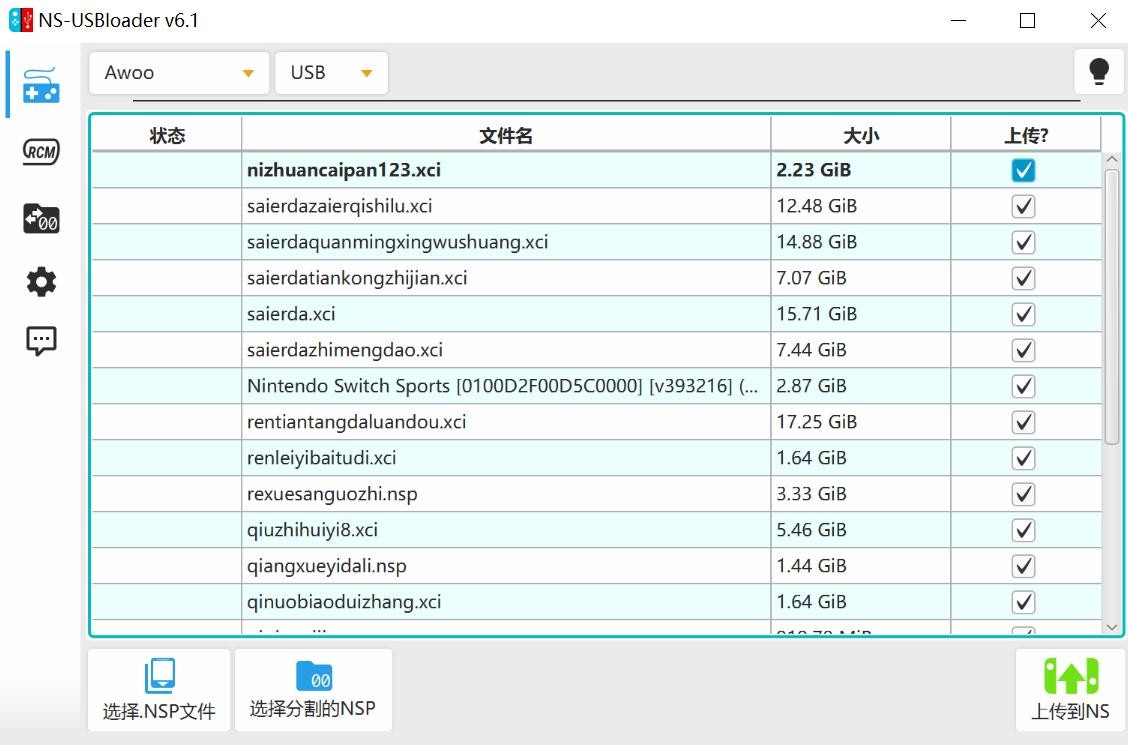This screenshot has width=1128, height=745.
Task: Open the split/merge files folder tab
Action: coord(41,218)
